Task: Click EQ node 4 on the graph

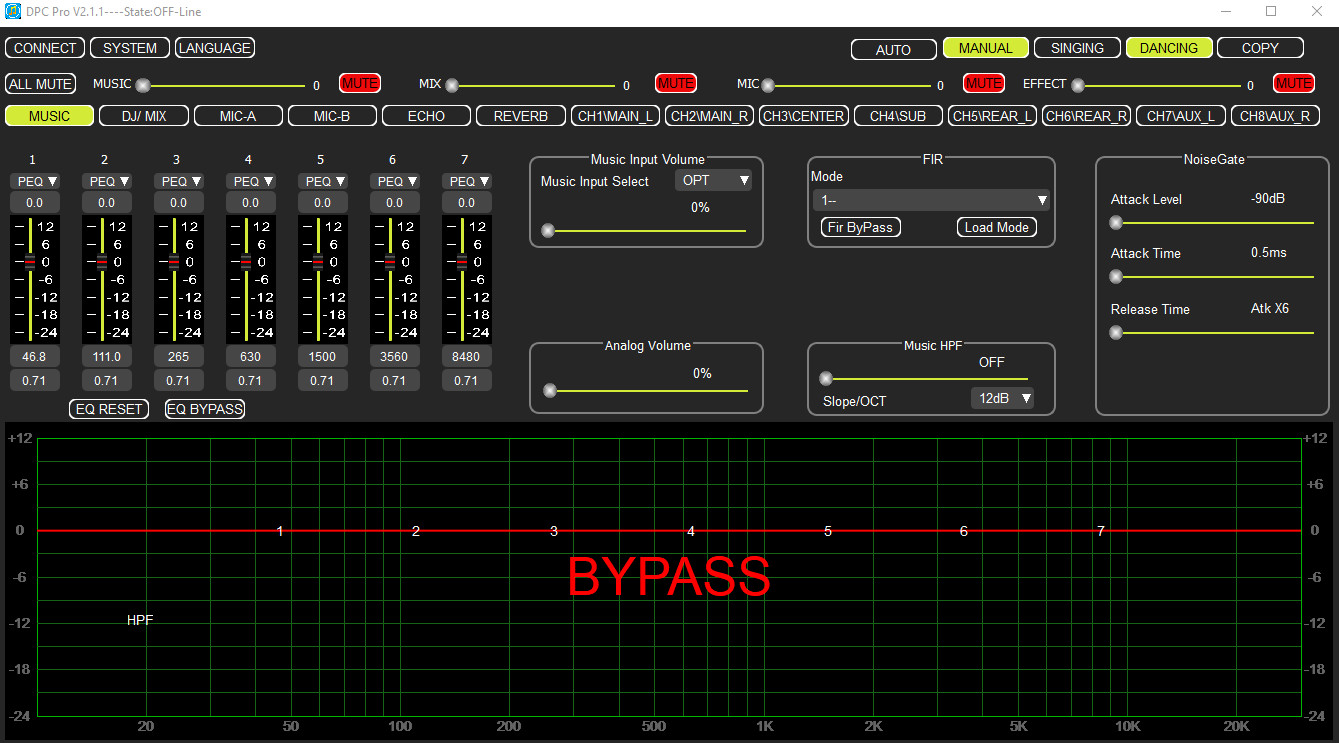Action: [x=691, y=531]
